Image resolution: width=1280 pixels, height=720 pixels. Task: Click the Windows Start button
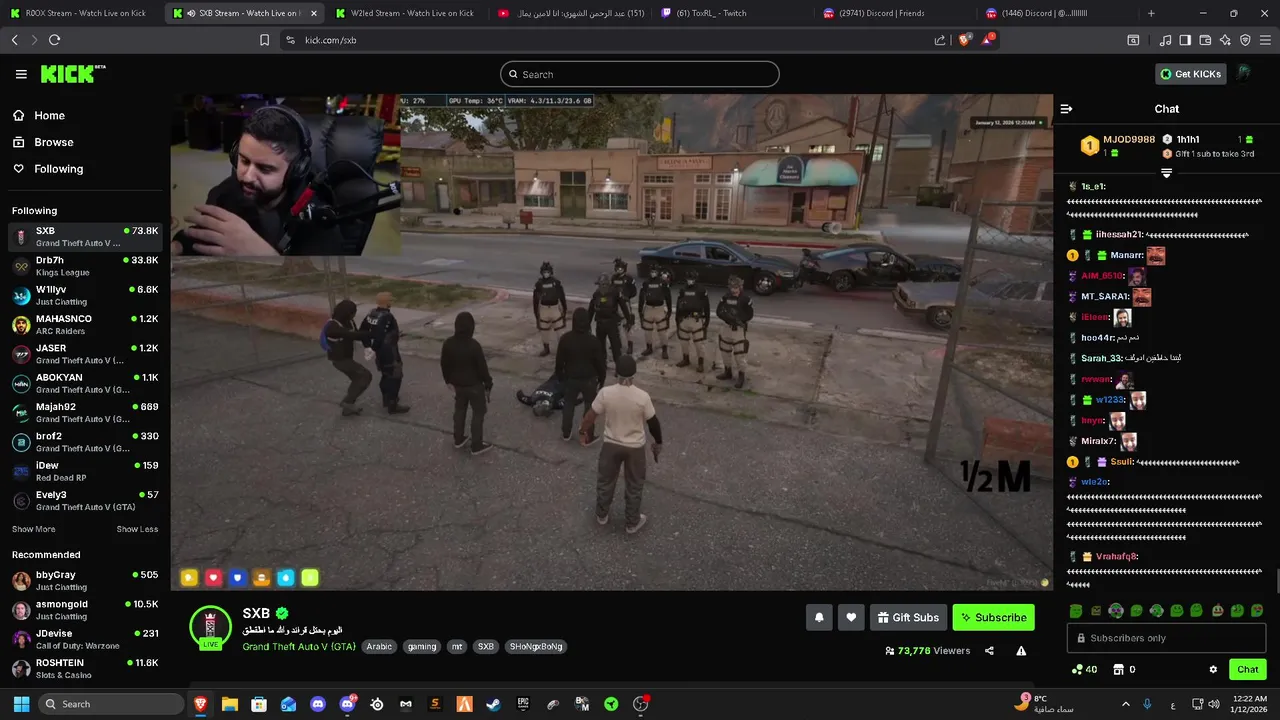tap(21, 704)
